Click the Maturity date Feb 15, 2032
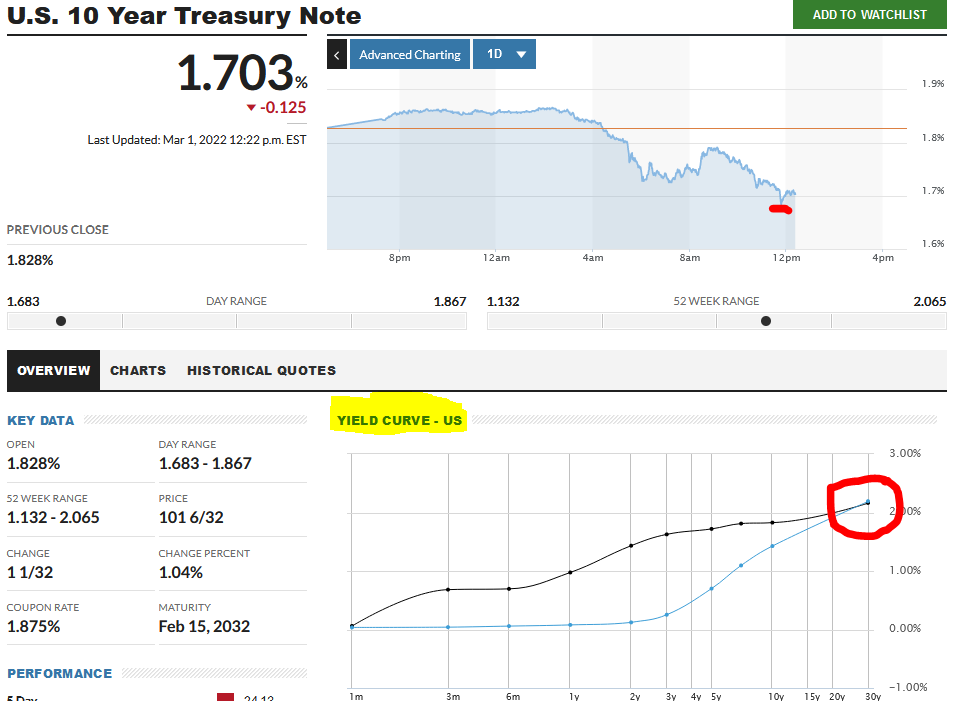962x701 pixels. pos(204,627)
